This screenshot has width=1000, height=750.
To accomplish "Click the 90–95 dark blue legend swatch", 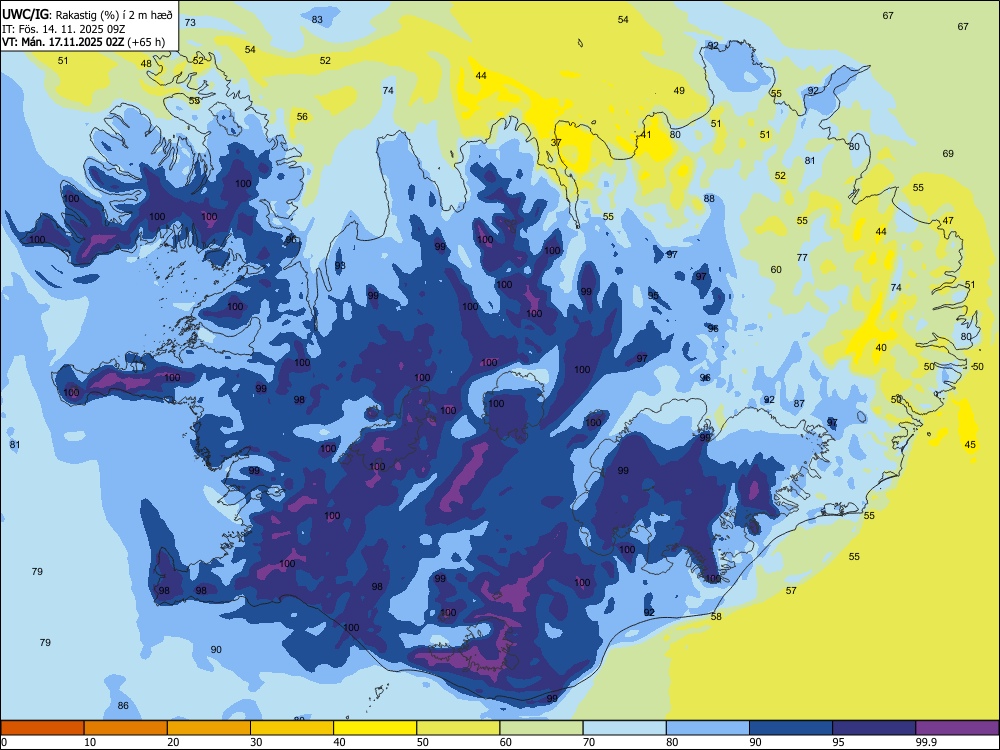I will pyautogui.click(x=791, y=728).
